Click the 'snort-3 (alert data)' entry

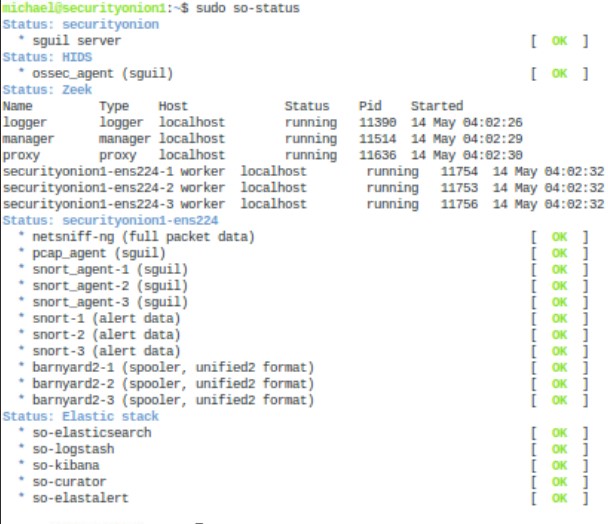pyautogui.click(x=106, y=351)
